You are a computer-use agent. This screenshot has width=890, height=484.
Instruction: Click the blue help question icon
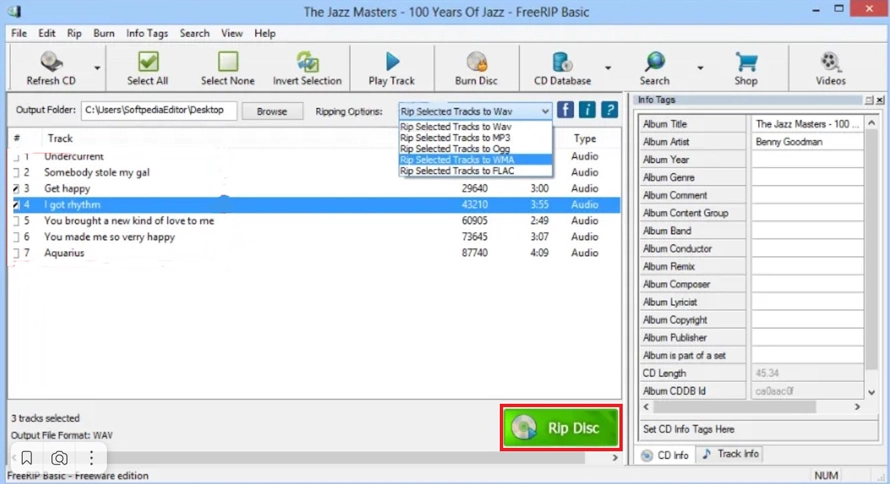610,110
